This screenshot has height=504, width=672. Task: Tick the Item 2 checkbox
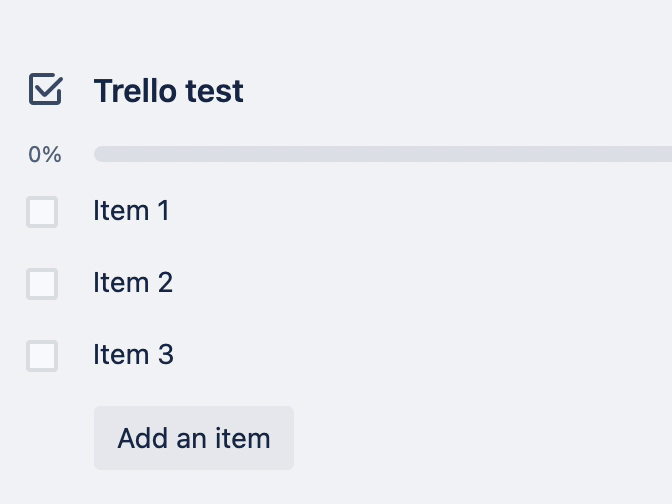tap(42, 284)
